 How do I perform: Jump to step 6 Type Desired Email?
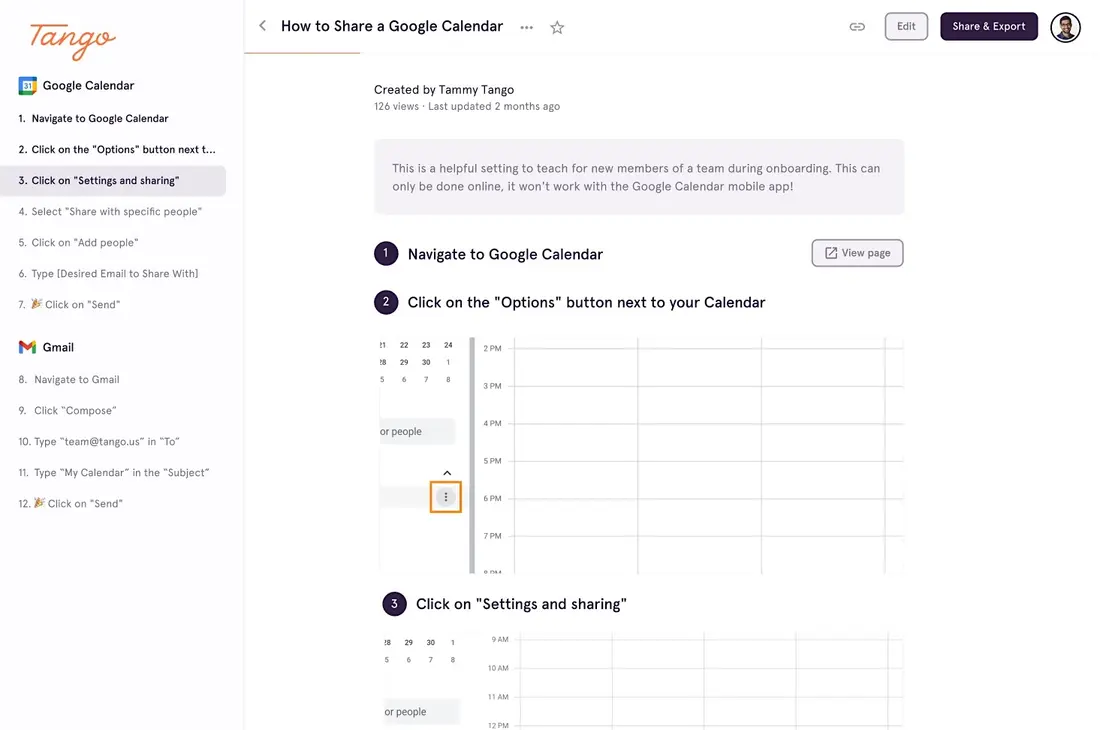coord(108,273)
